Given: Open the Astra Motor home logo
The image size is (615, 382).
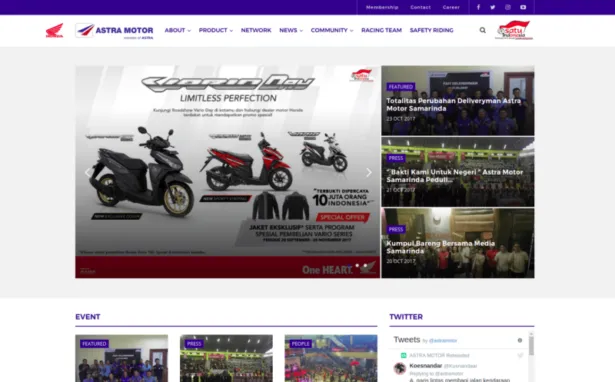Looking at the screenshot, I should (x=114, y=31).
